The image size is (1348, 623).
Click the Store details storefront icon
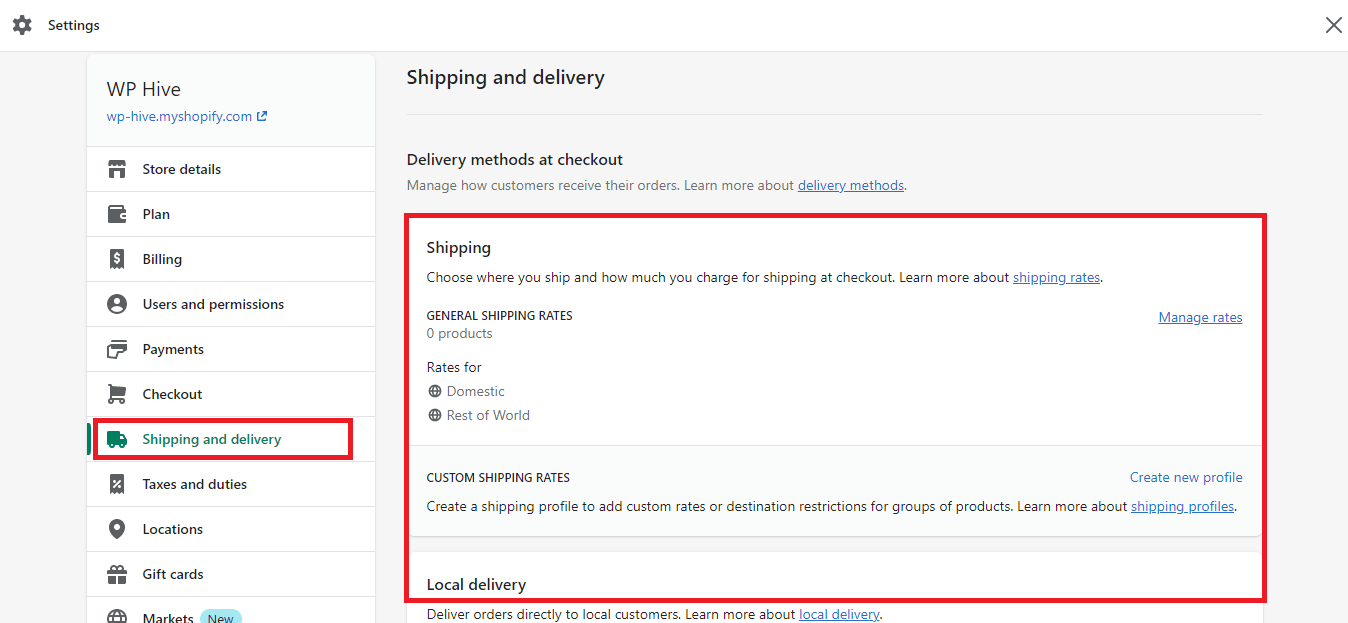[117, 169]
